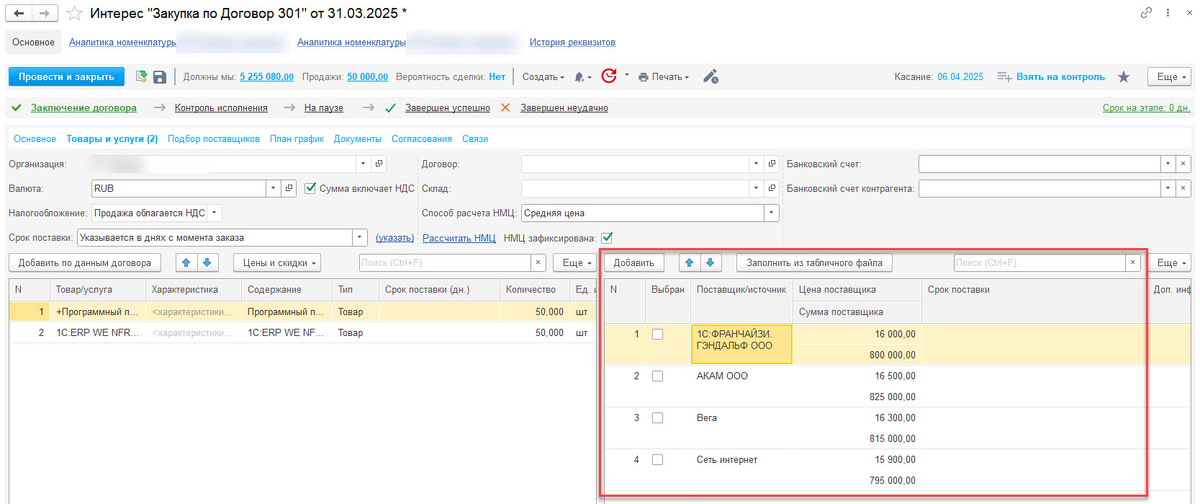Open the Согласования tab
Image resolution: width=1200 pixels, height=504 pixels.
pos(421,139)
